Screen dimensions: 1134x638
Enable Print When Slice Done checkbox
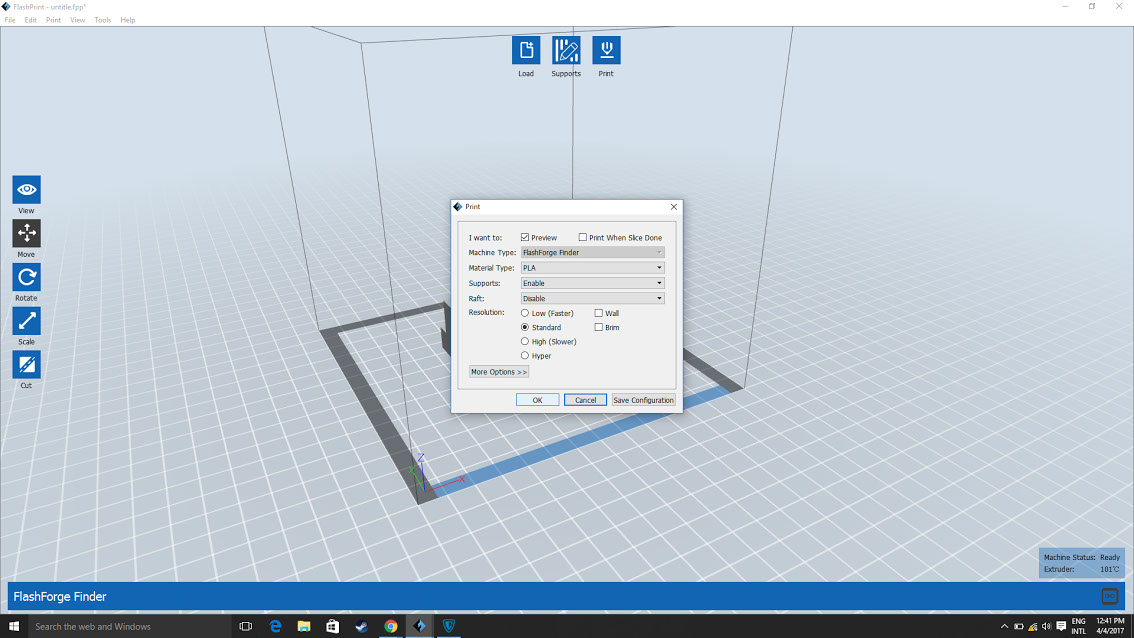coord(583,237)
